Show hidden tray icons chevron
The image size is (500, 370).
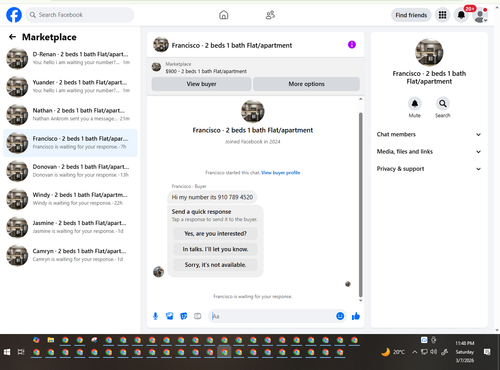[x=415, y=352]
